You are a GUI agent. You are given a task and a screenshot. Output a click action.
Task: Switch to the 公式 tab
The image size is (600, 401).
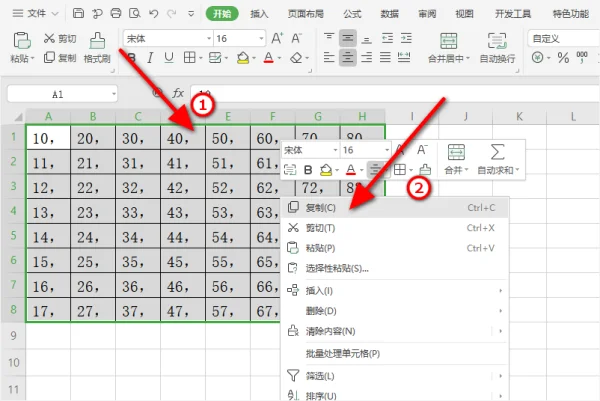352,14
